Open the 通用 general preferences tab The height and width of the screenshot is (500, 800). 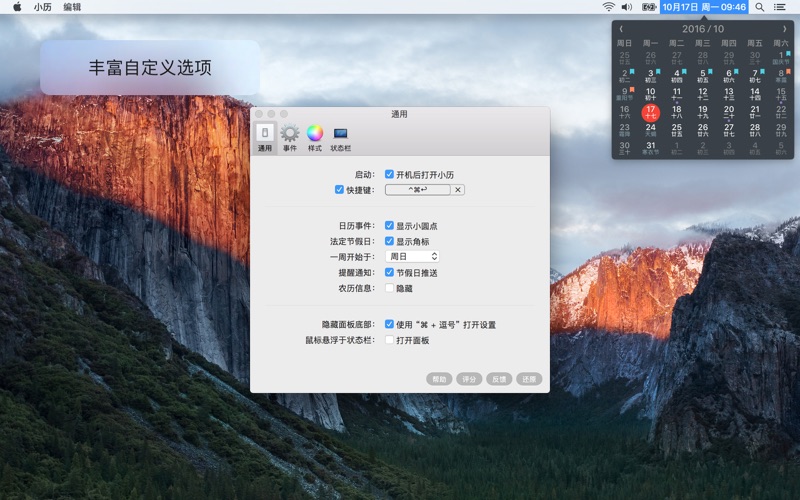[264, 138]
